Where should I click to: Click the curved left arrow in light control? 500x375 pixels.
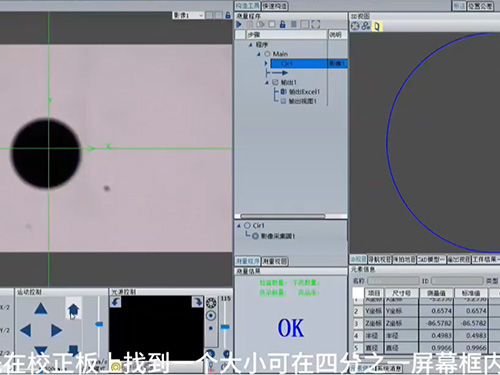tap(115, 302)
